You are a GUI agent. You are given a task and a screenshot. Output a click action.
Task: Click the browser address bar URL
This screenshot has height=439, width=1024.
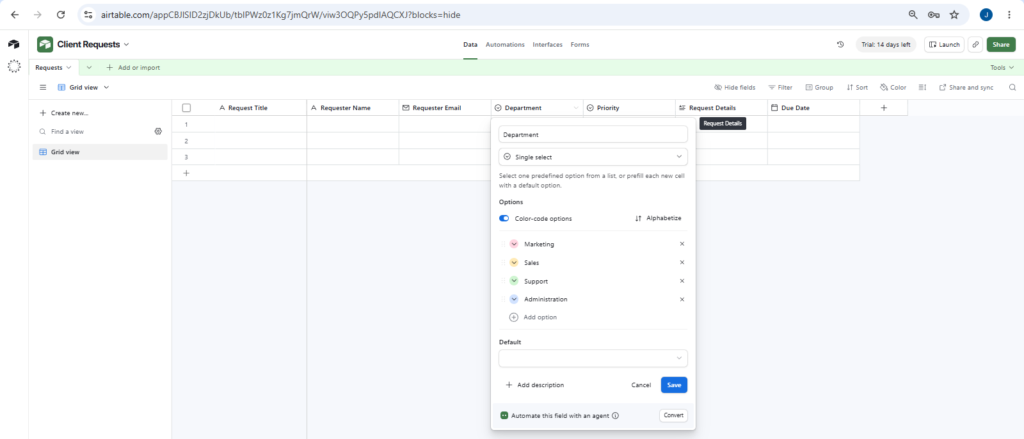pos(283,14)
